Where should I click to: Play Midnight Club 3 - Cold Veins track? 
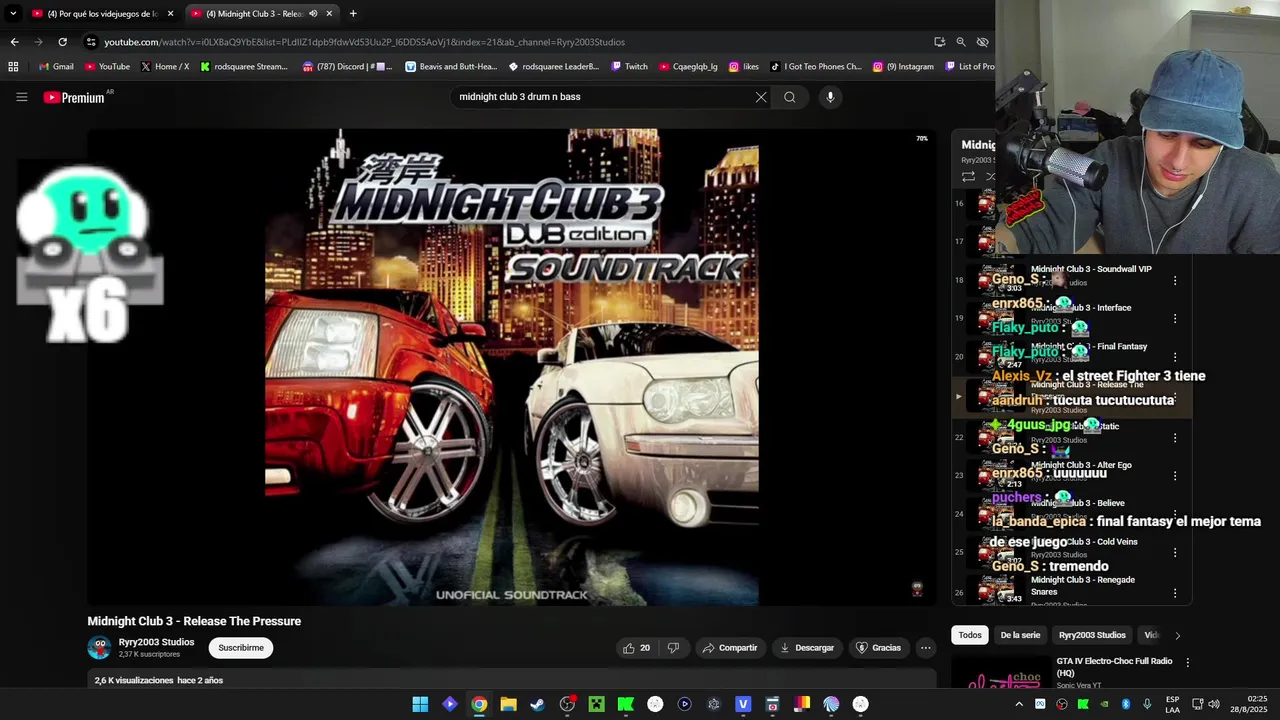pos(1084,542)
